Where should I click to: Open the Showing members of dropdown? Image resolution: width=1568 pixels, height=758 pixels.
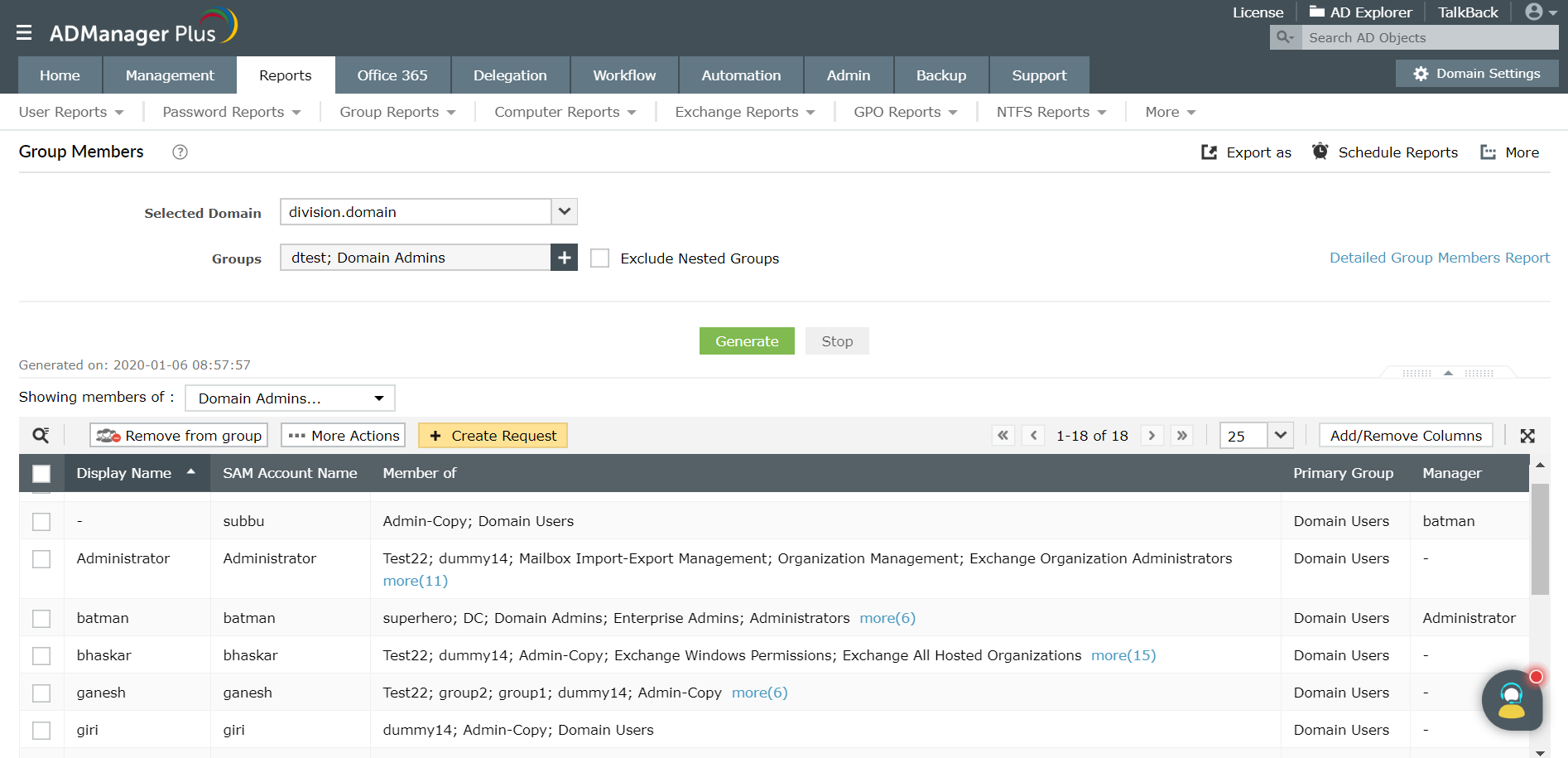[289, 398]
